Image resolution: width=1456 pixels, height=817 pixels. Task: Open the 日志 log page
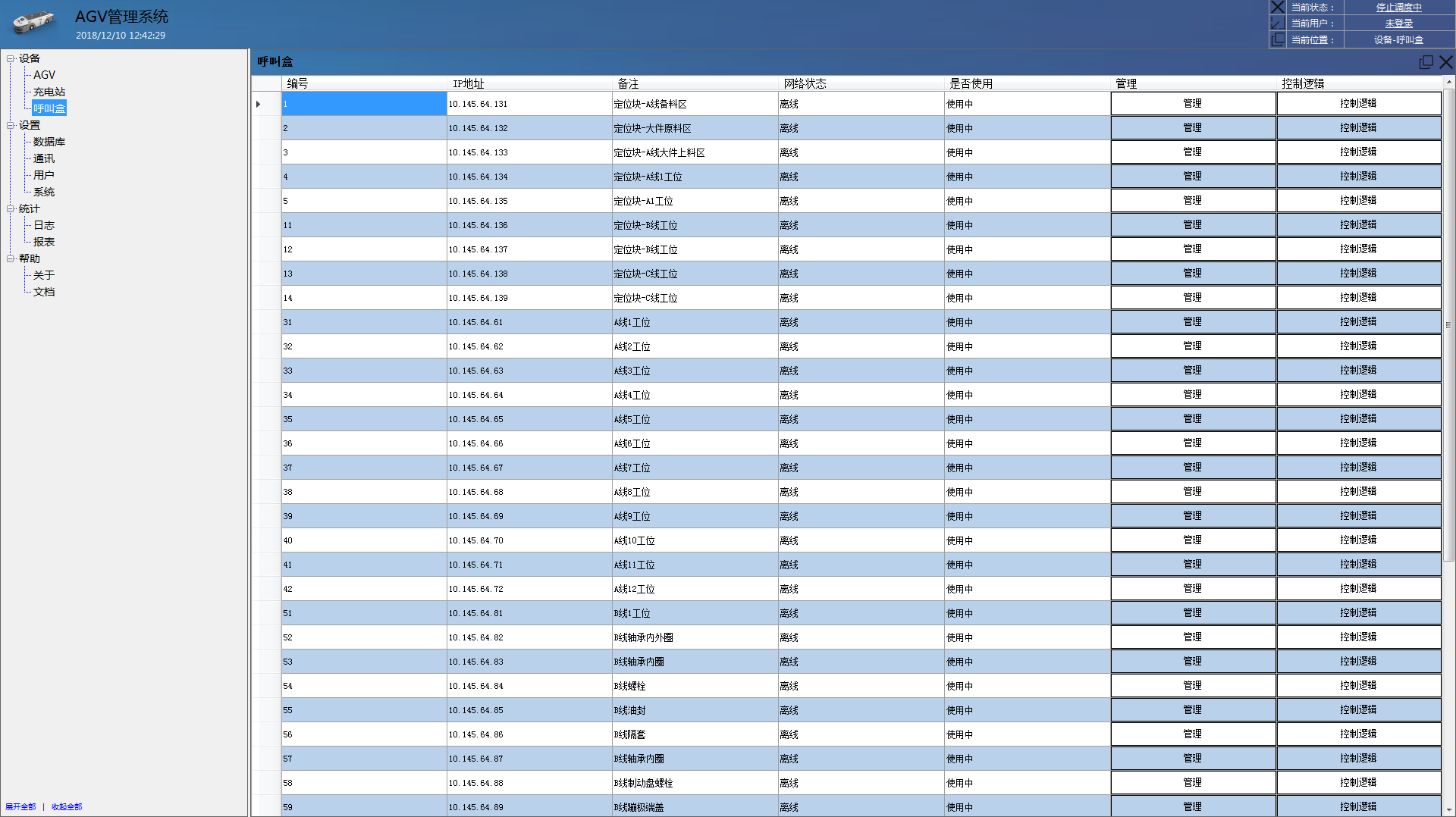coord(44,225)
